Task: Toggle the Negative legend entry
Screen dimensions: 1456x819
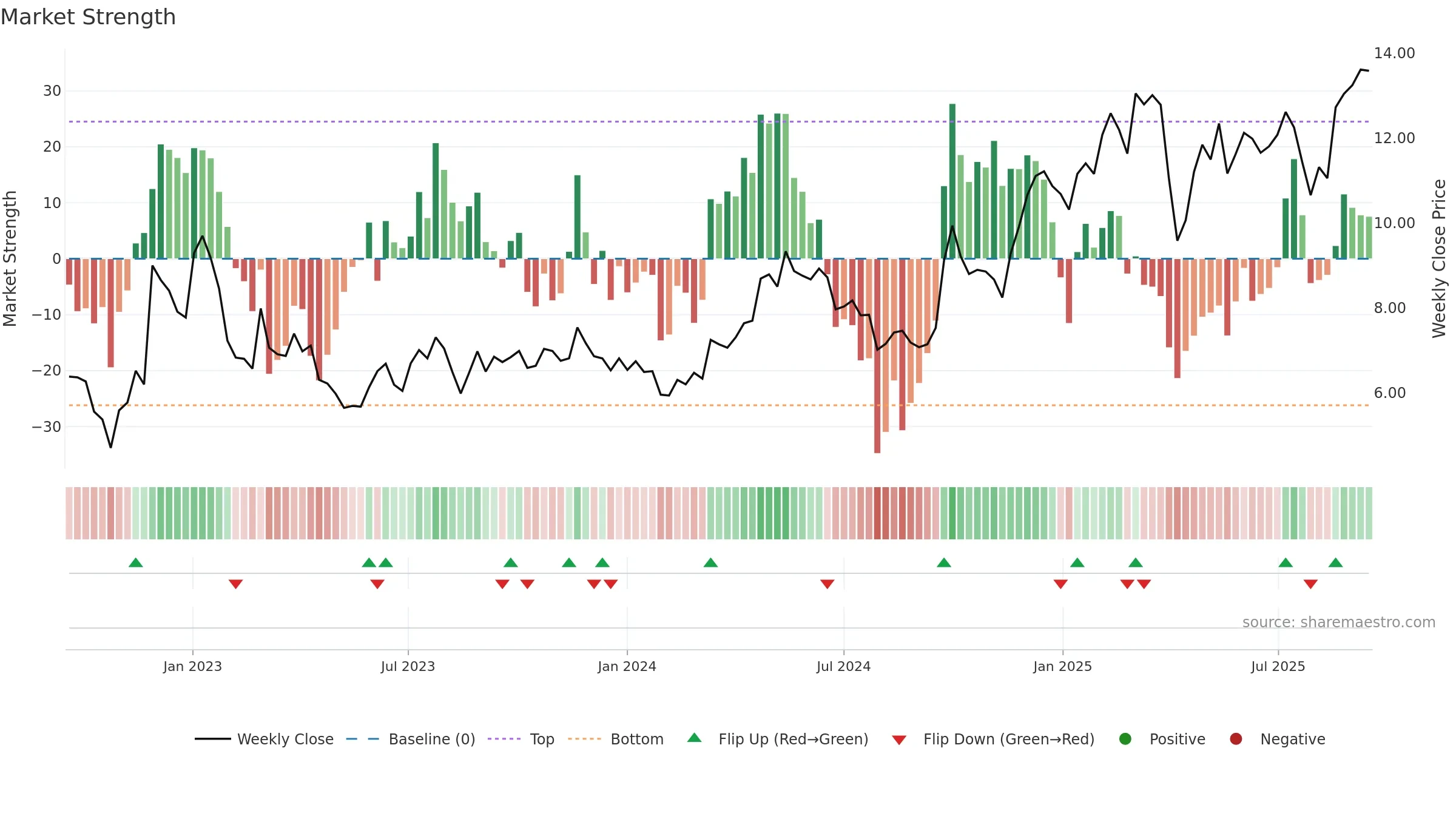Action: pos(1277,739)
